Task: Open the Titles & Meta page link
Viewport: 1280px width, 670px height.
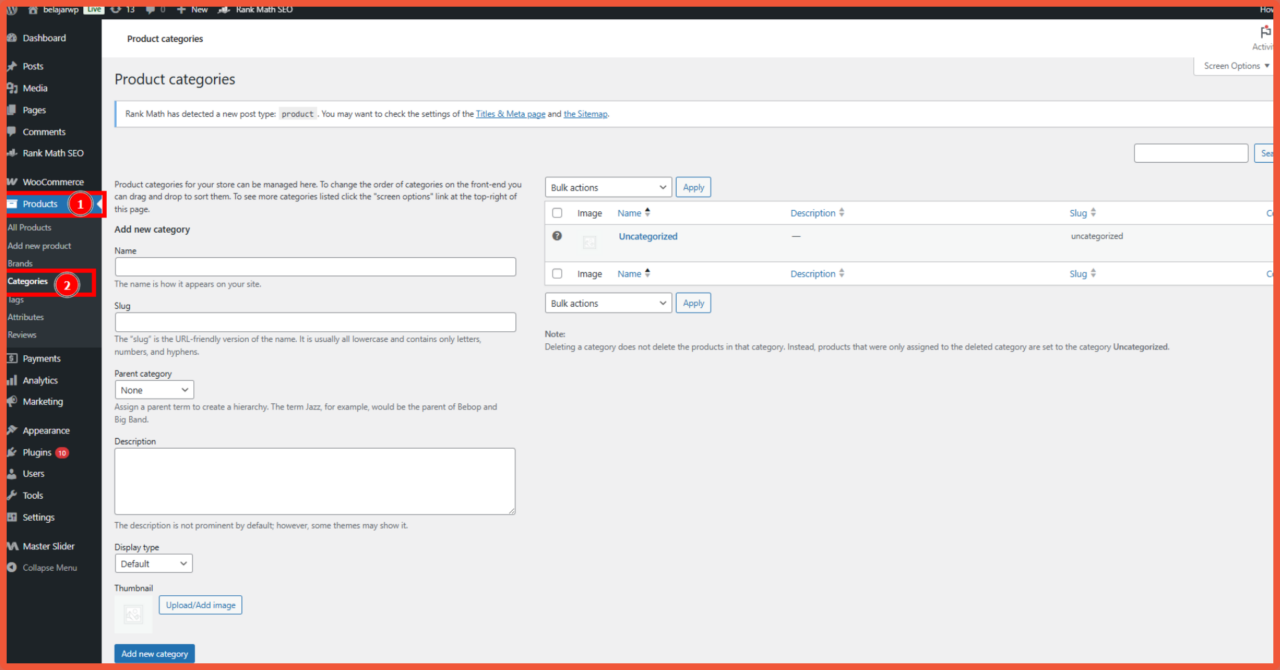Action: (x=510, y=114)
